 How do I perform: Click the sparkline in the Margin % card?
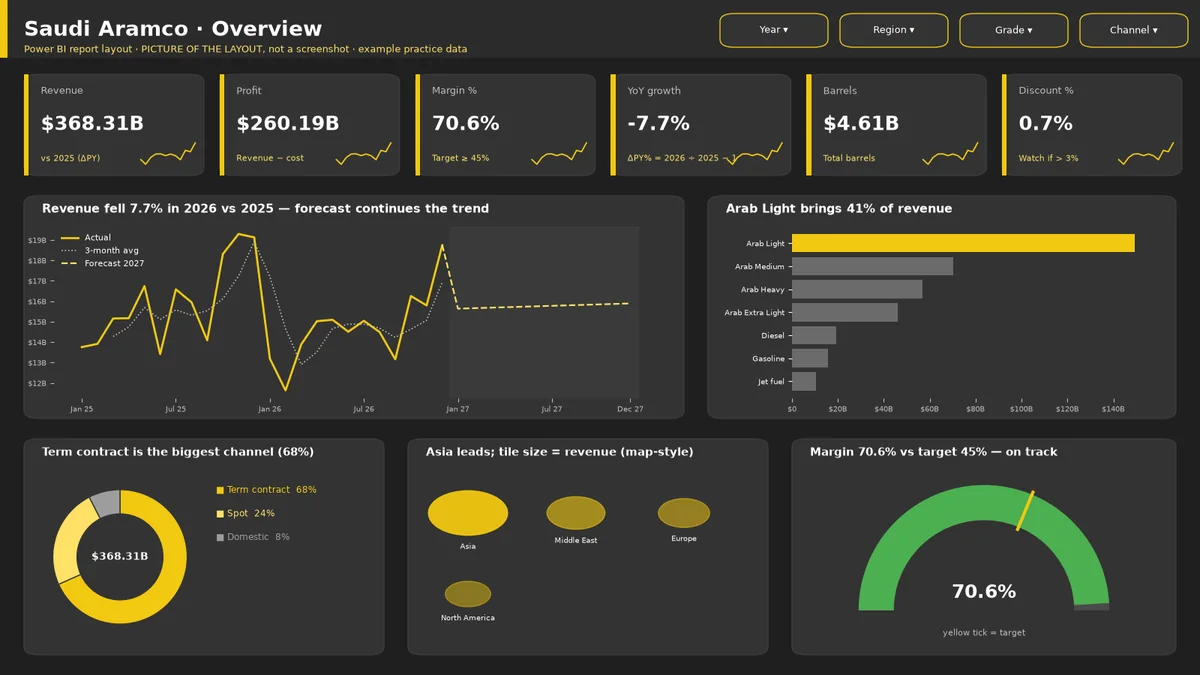(559, 154)
